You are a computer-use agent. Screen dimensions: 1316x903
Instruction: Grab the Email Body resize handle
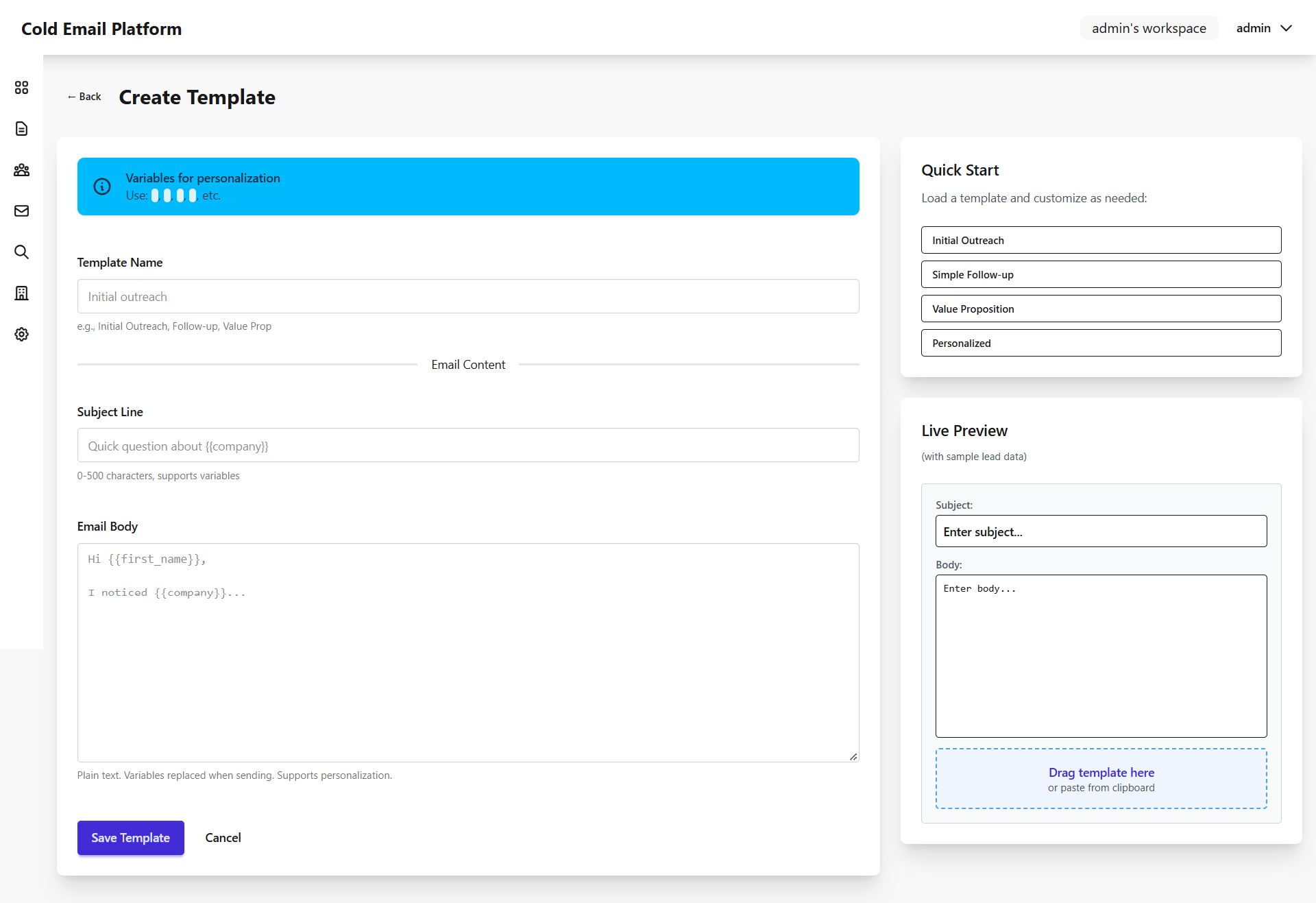click(853, 756)
